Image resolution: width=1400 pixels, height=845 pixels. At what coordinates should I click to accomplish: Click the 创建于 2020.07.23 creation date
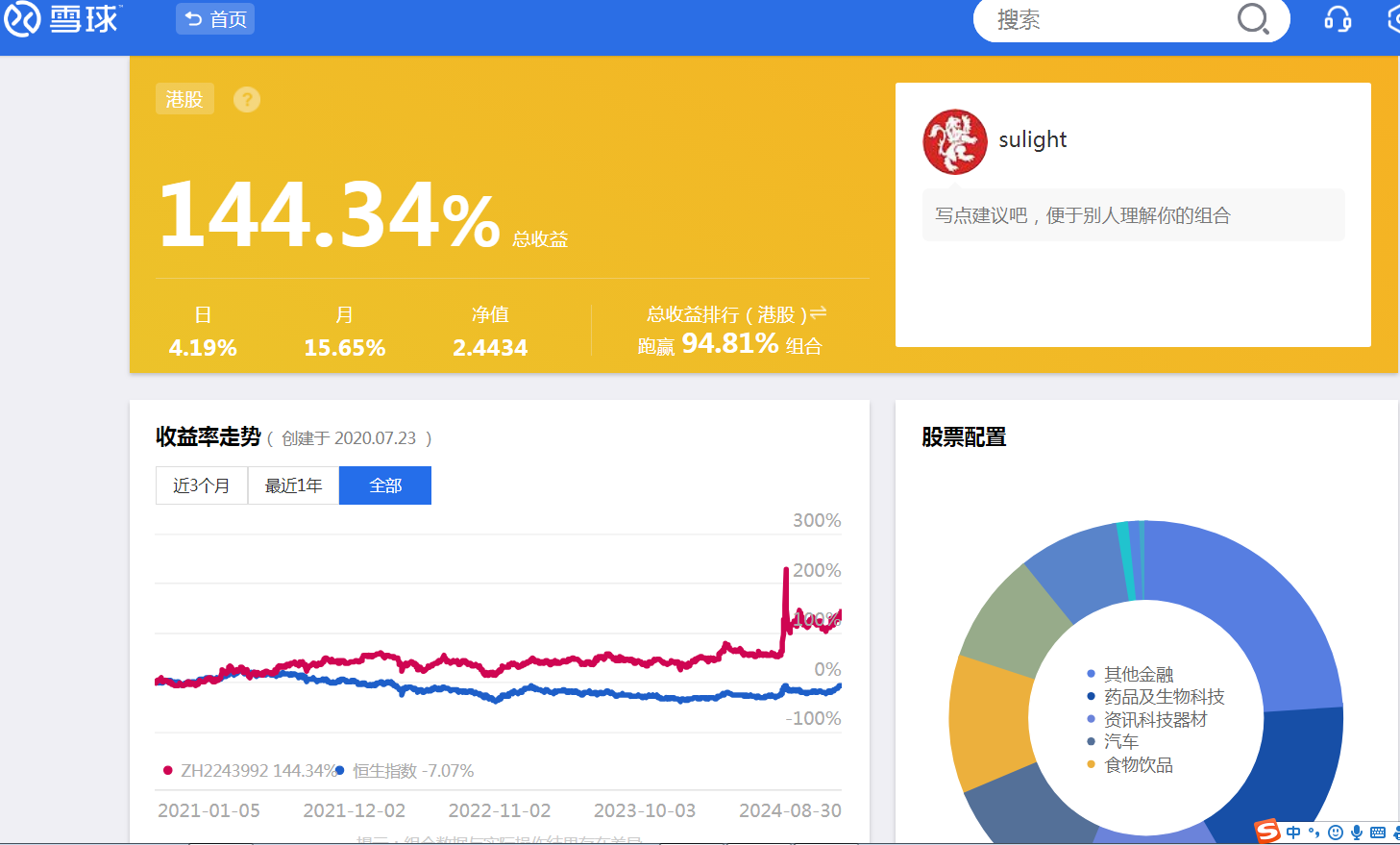[x=349, y=438]
